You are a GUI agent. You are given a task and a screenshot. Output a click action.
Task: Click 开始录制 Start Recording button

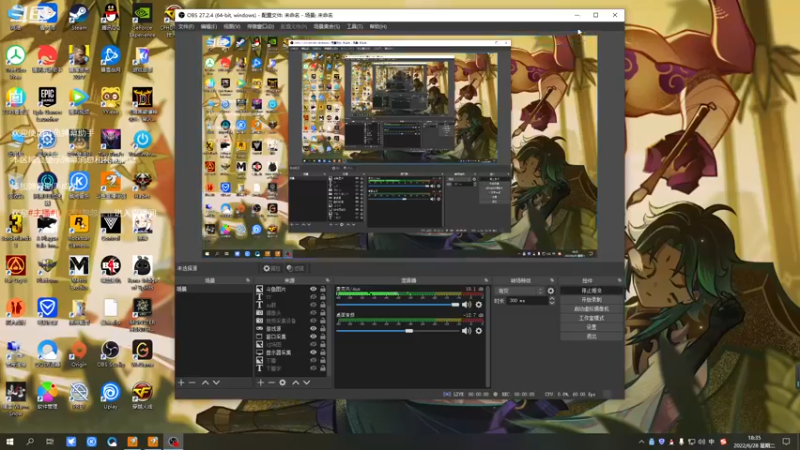[x=591, y=299]
